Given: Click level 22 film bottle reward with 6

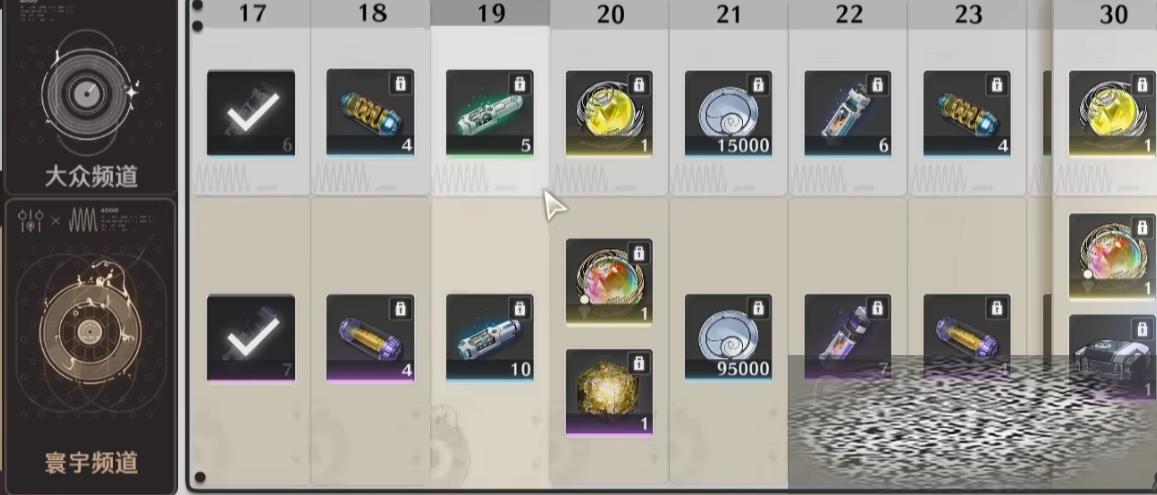Looking at the screenshot, I should (x=848, y=113).
